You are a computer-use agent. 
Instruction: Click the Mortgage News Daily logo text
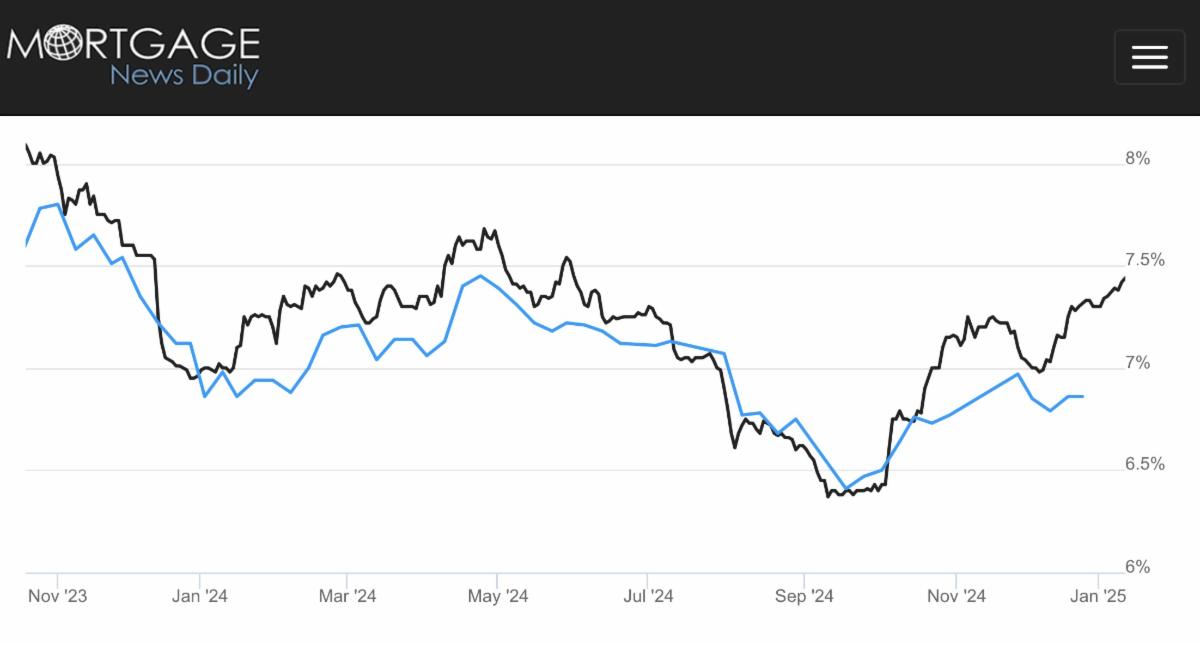(x=134, y=45)
